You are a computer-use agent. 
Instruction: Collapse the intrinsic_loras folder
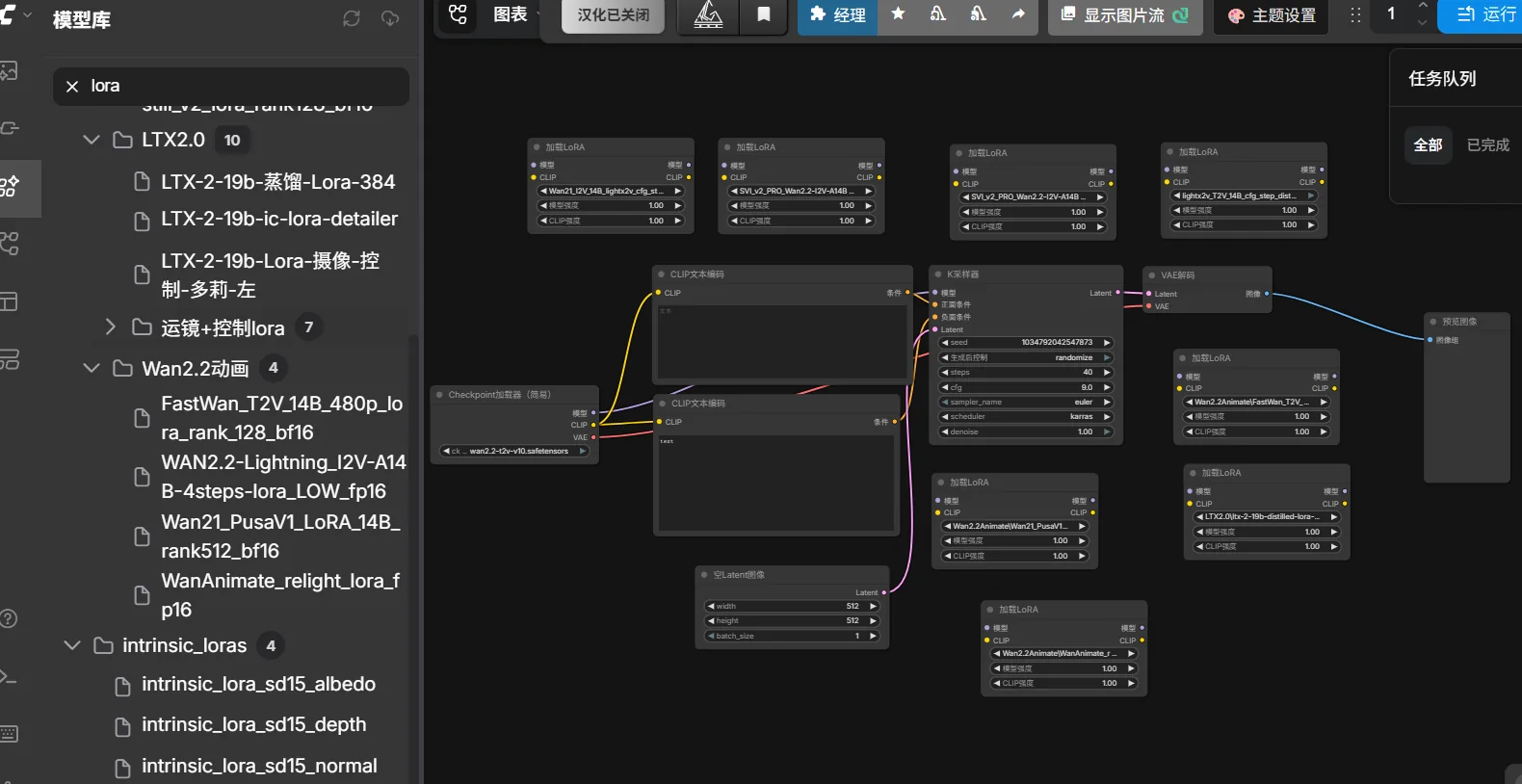point(72,645)
